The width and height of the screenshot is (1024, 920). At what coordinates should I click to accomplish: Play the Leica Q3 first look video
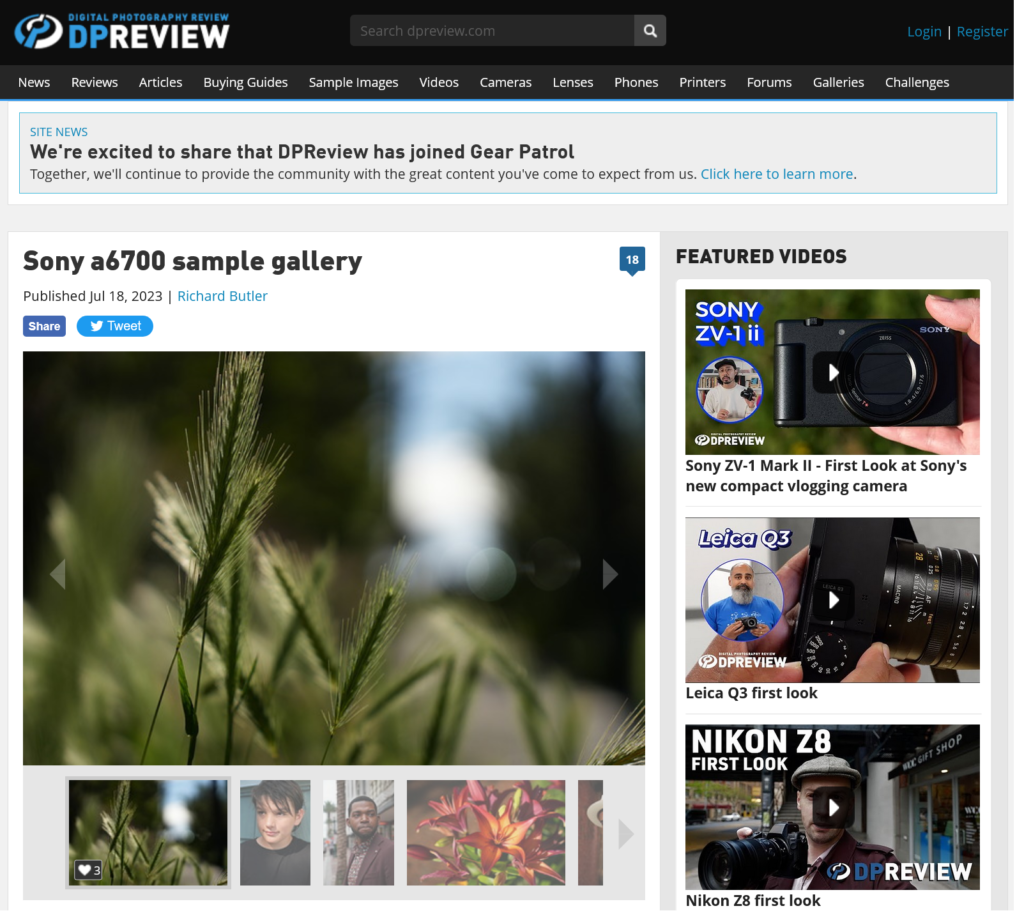pos(832,600)
